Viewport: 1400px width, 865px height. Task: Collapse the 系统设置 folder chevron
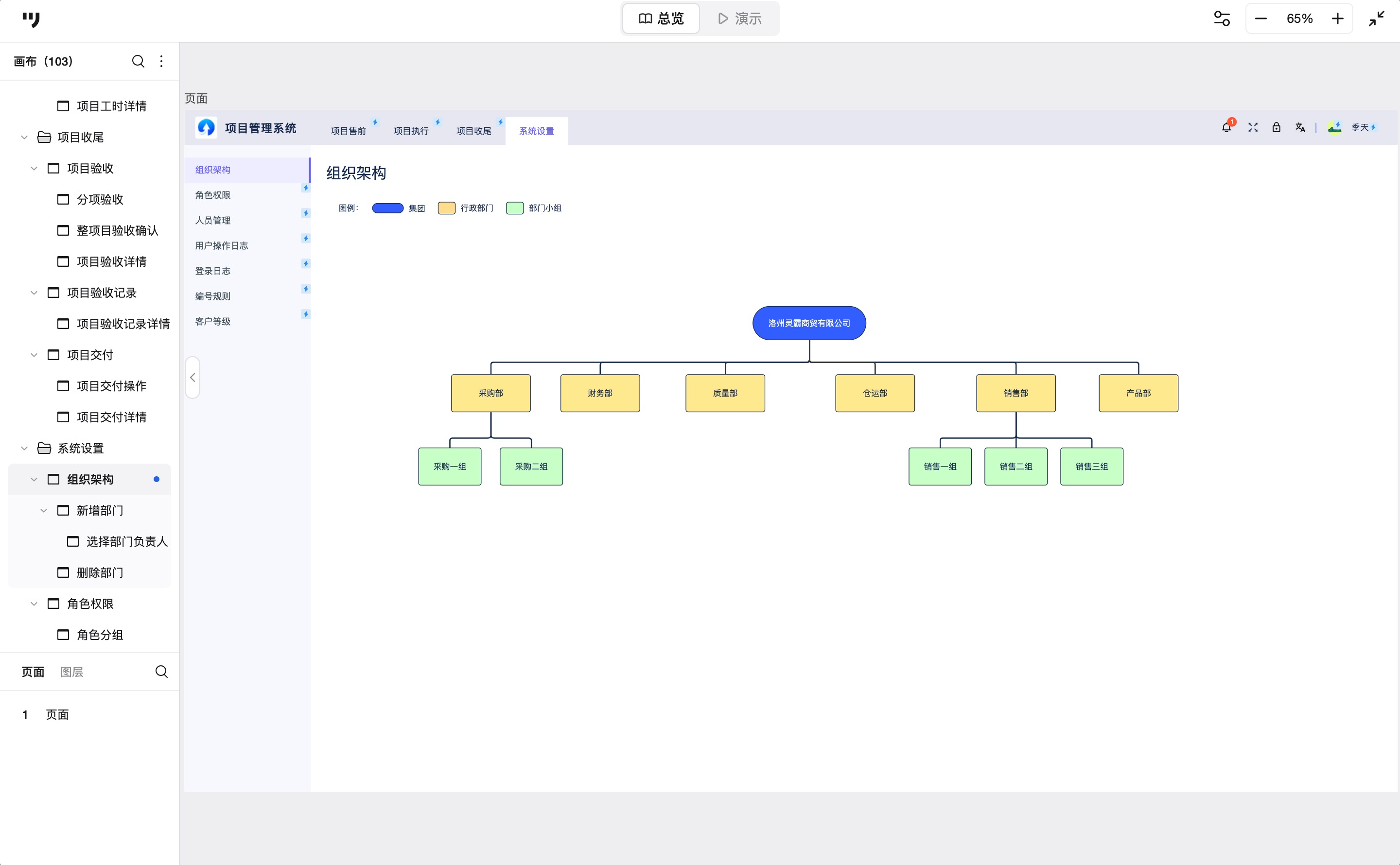pos(24,448)
